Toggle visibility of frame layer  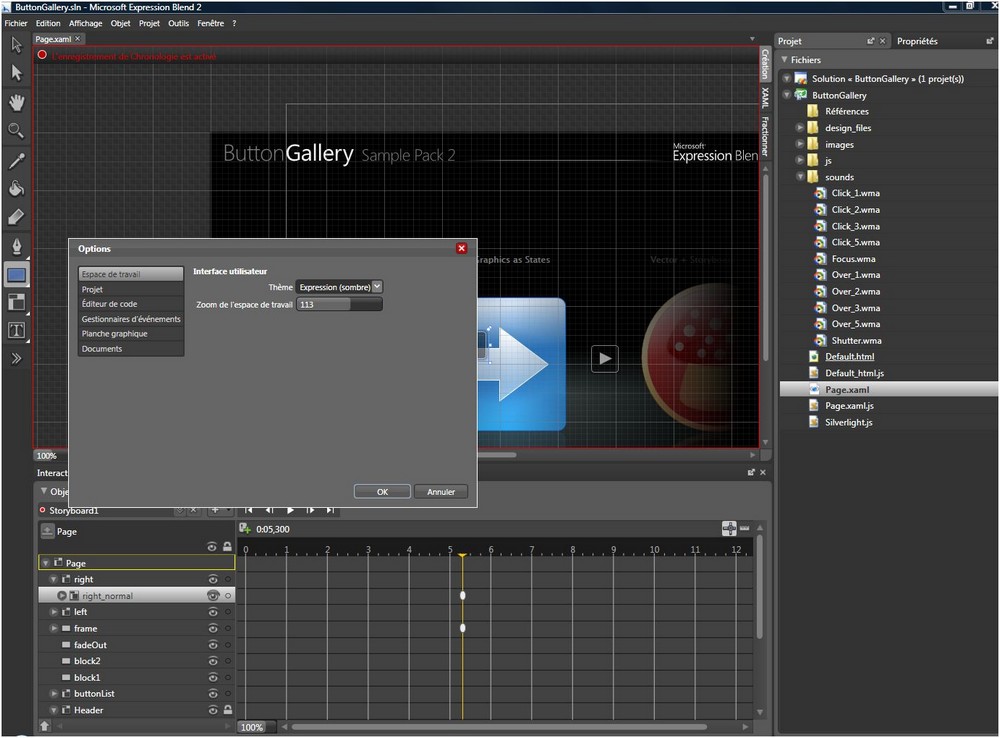(213, 628)
